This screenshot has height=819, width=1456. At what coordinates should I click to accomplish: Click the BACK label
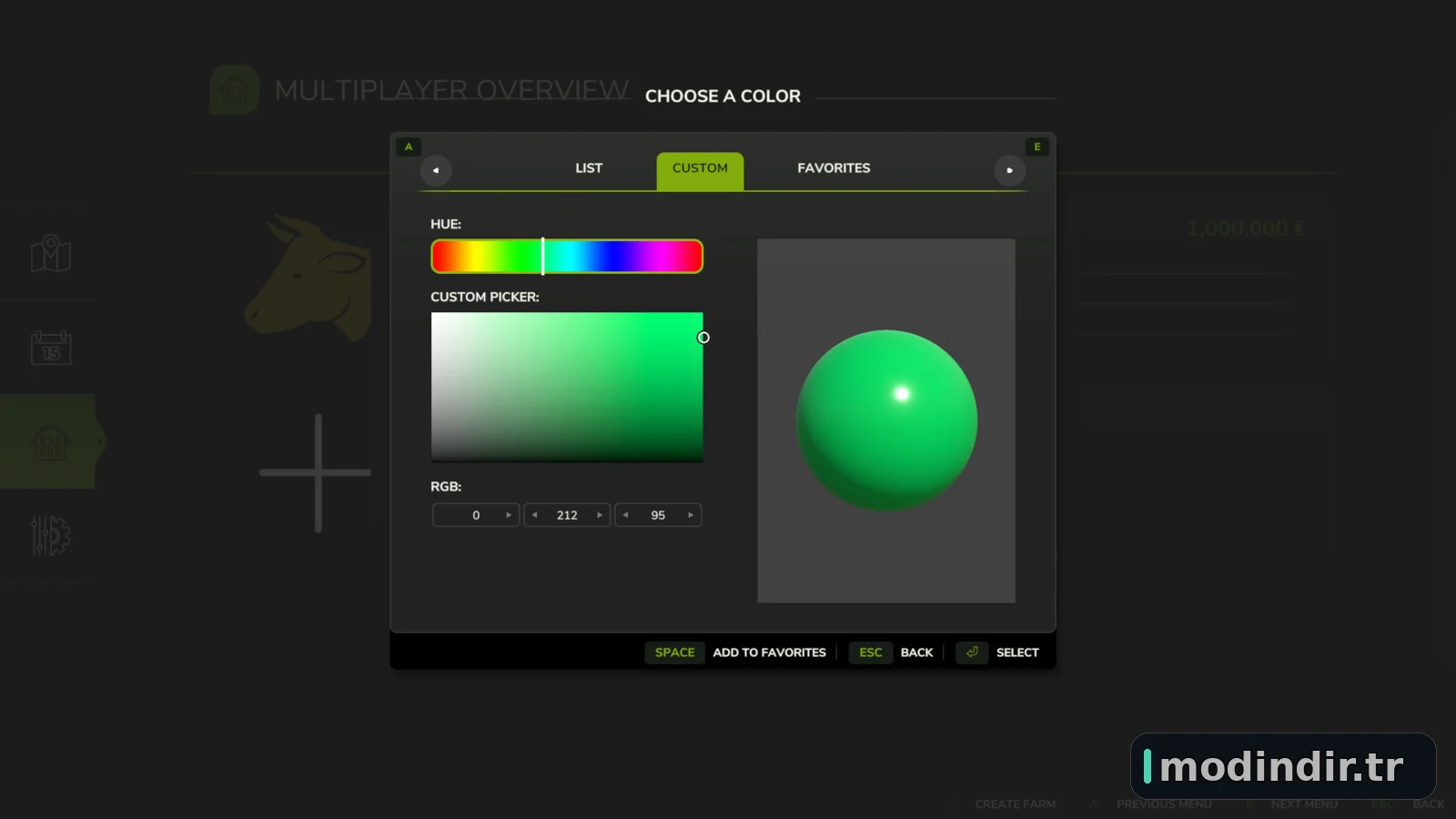(916, 652)
